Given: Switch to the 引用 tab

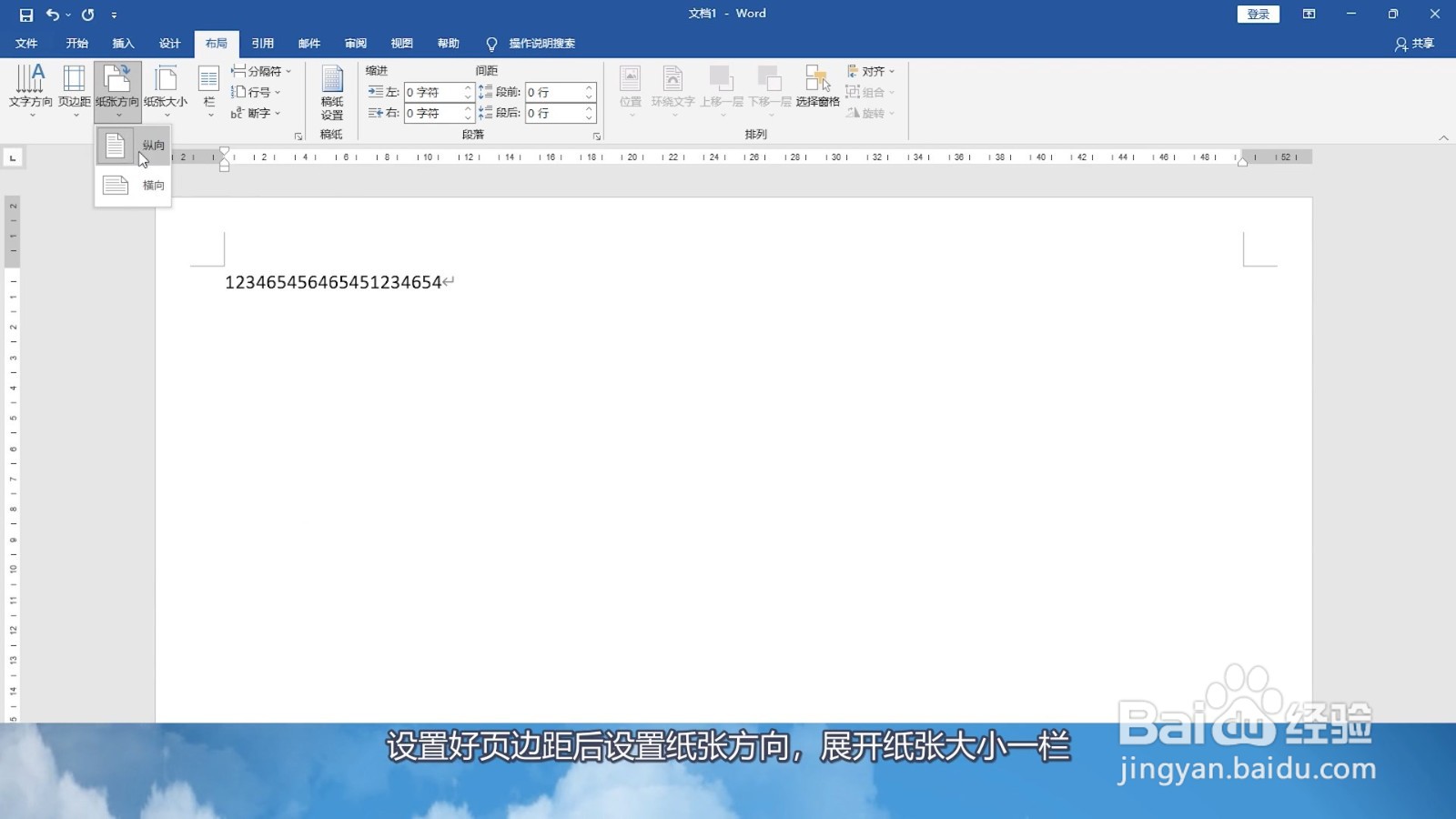Looking at the screenshot, I should [263, 44].
